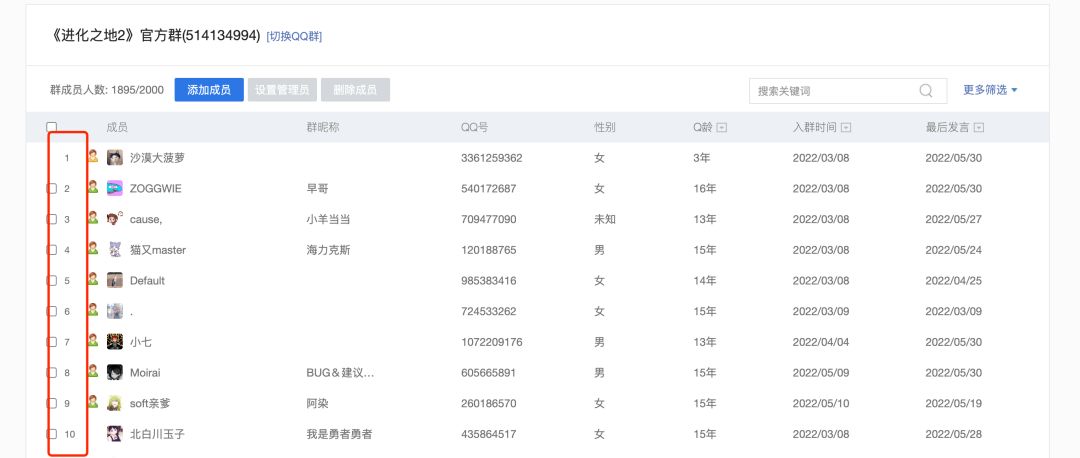Click the 设置管理员 button
Screen dimensions: 1080x458
[282, 90]
